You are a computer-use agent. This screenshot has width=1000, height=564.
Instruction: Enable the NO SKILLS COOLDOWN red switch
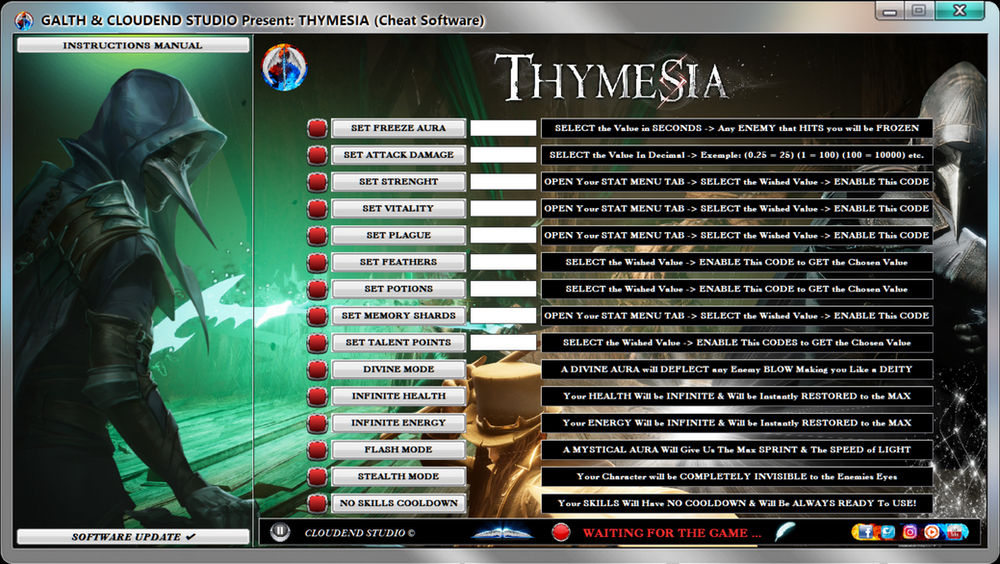pyautogui.click(x=317, y=503)
